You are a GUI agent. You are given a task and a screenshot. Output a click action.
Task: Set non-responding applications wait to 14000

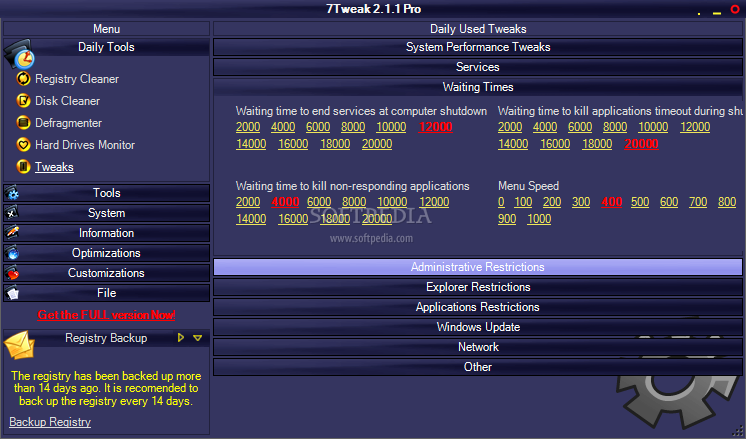click(x=251, y=219)
